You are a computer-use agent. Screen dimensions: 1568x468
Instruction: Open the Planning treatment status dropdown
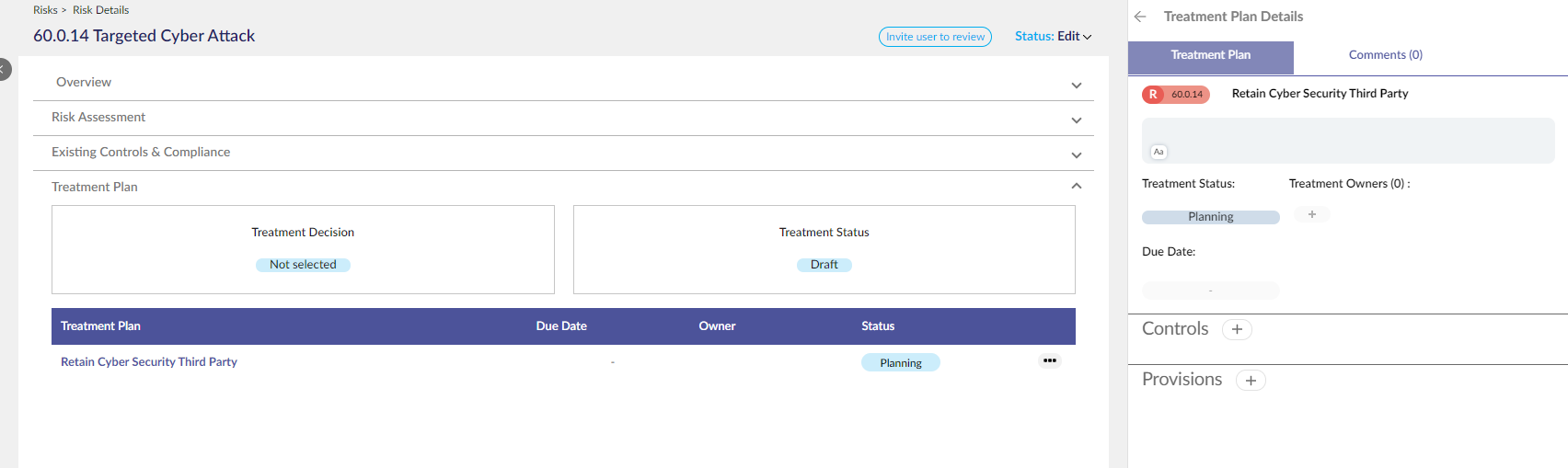1211,217
